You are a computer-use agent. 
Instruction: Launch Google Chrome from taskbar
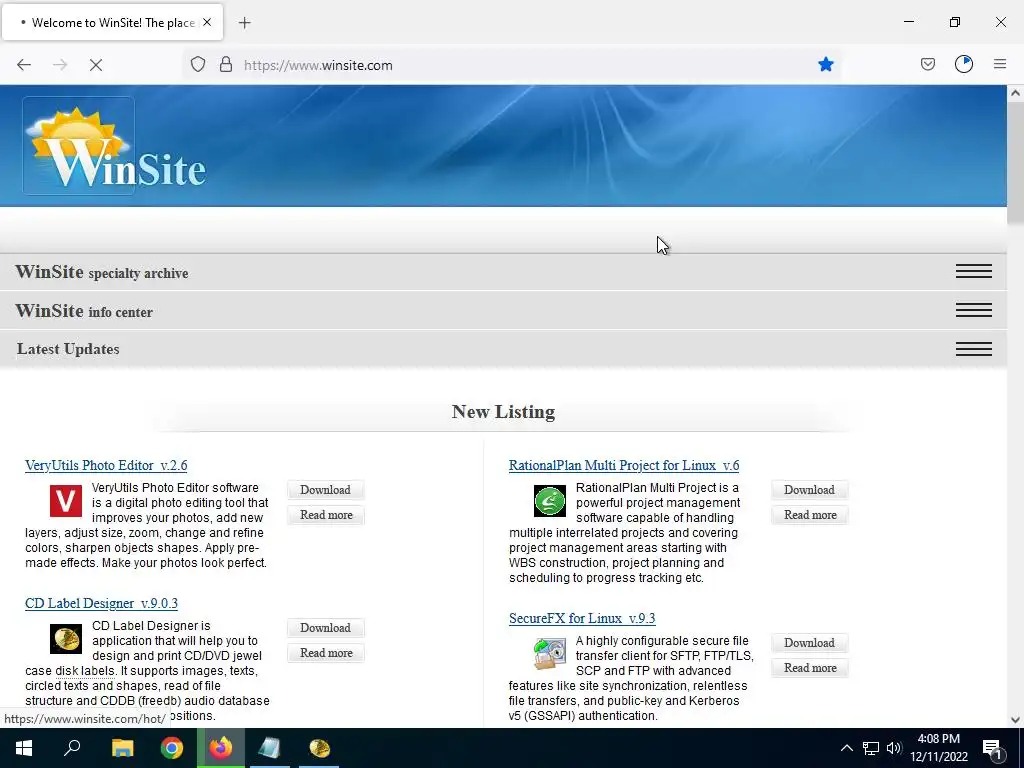pos(172,748)
